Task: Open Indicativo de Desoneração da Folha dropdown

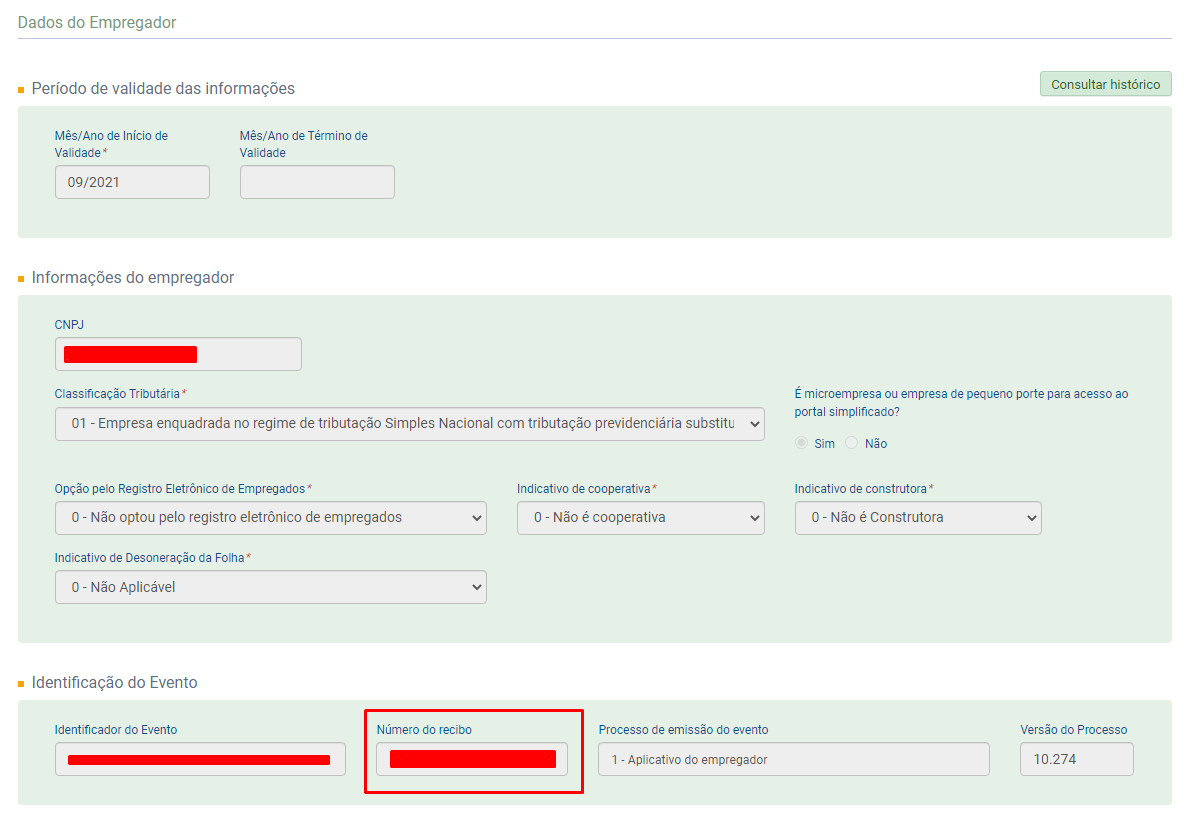Action: [270, 587]
